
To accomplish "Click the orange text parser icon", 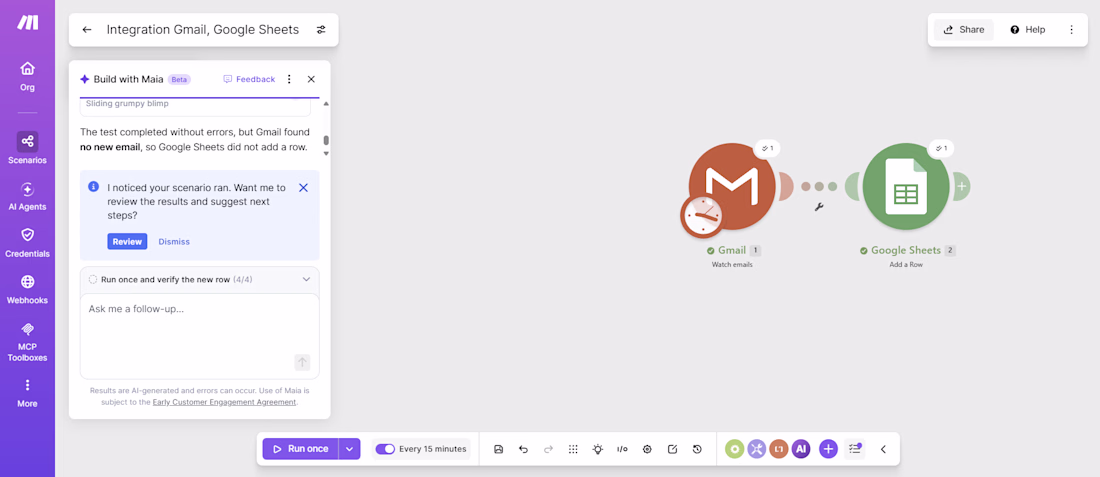I will click(x=779, y=449).
